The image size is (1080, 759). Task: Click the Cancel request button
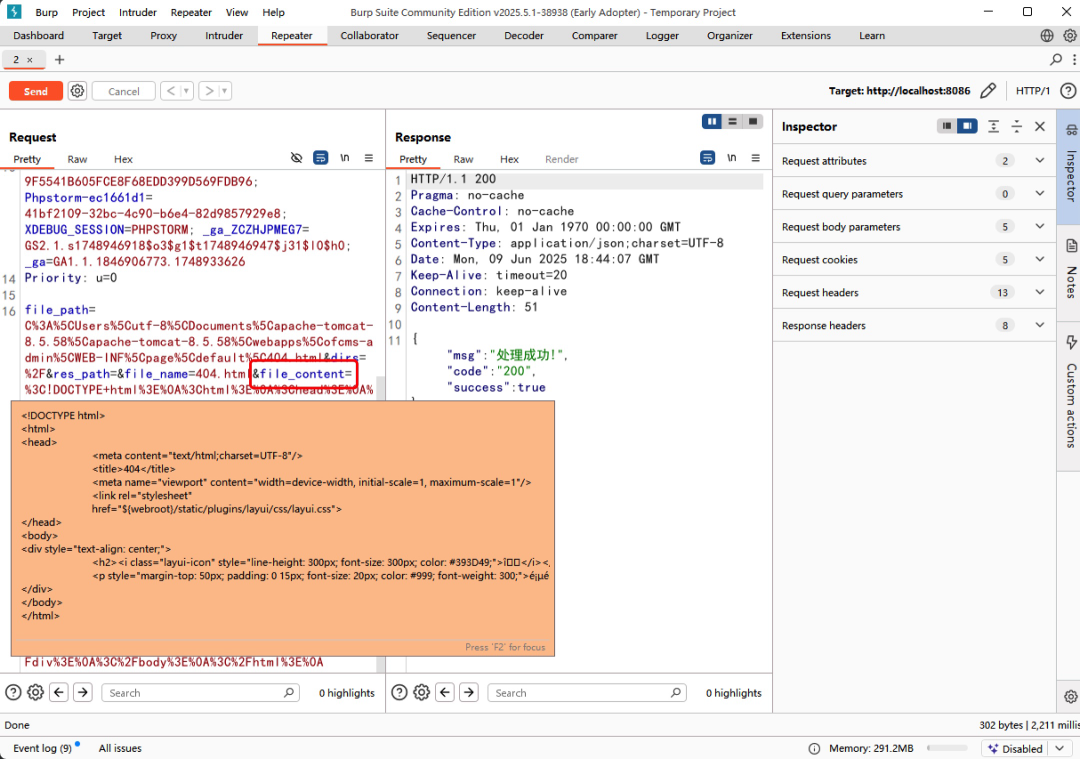123,91
